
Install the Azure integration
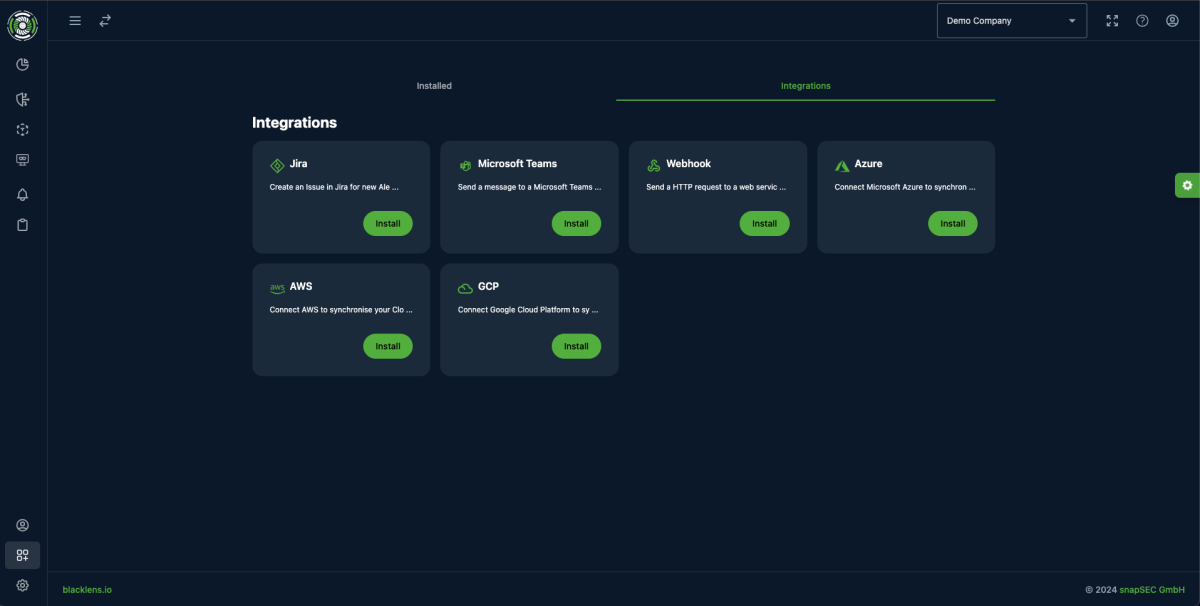[953, 224]
